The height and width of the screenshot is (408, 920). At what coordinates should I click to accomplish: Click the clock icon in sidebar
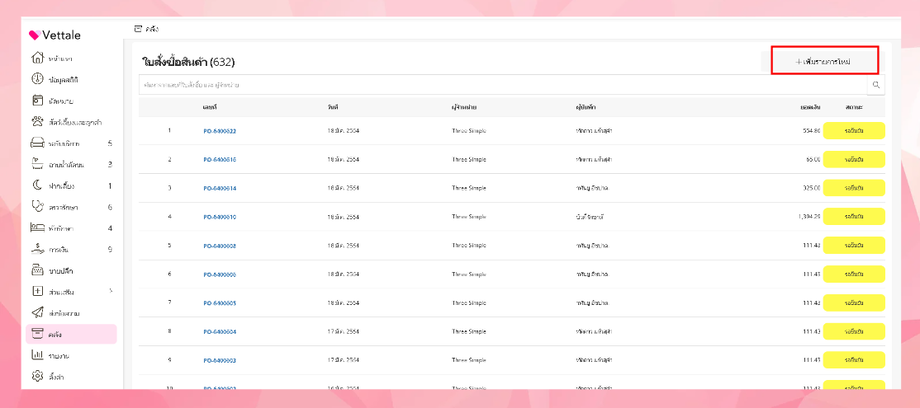click(x=37, y=79)
